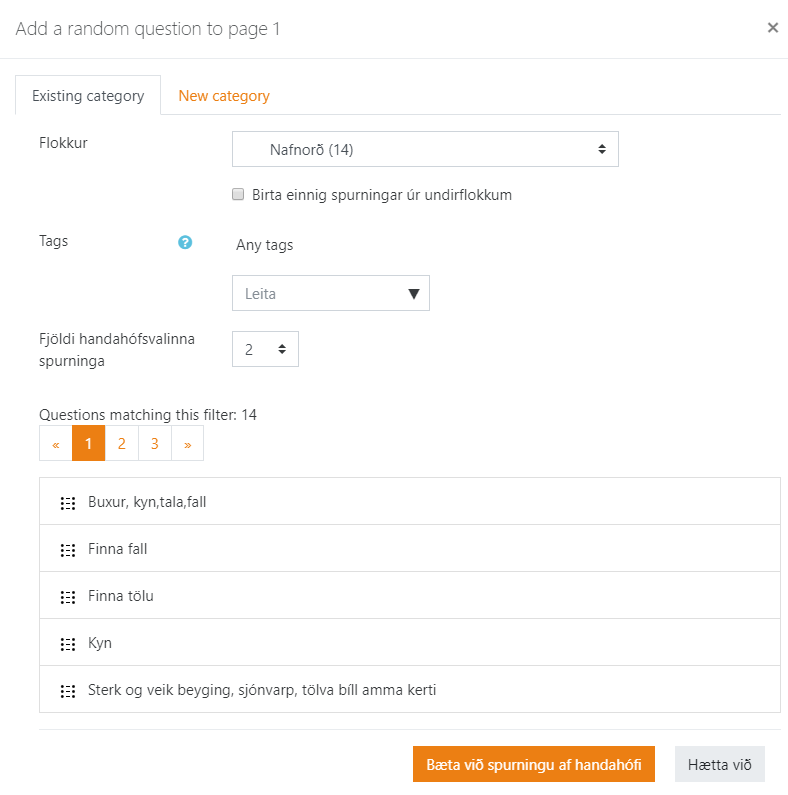Screen dimensions: 788x795
Task: Click list icon beside 'Buxur, kyn,tala,fall'
Action: (x=68, y=502)
